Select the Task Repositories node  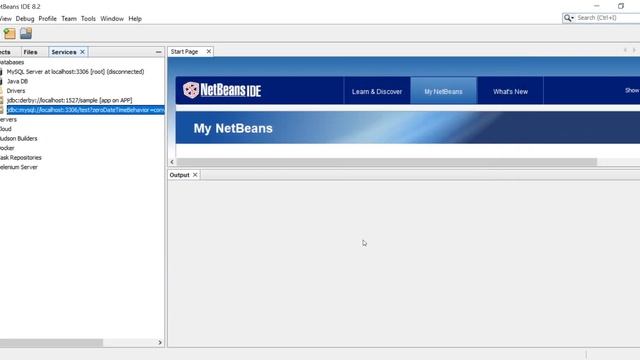pos(20,158)
